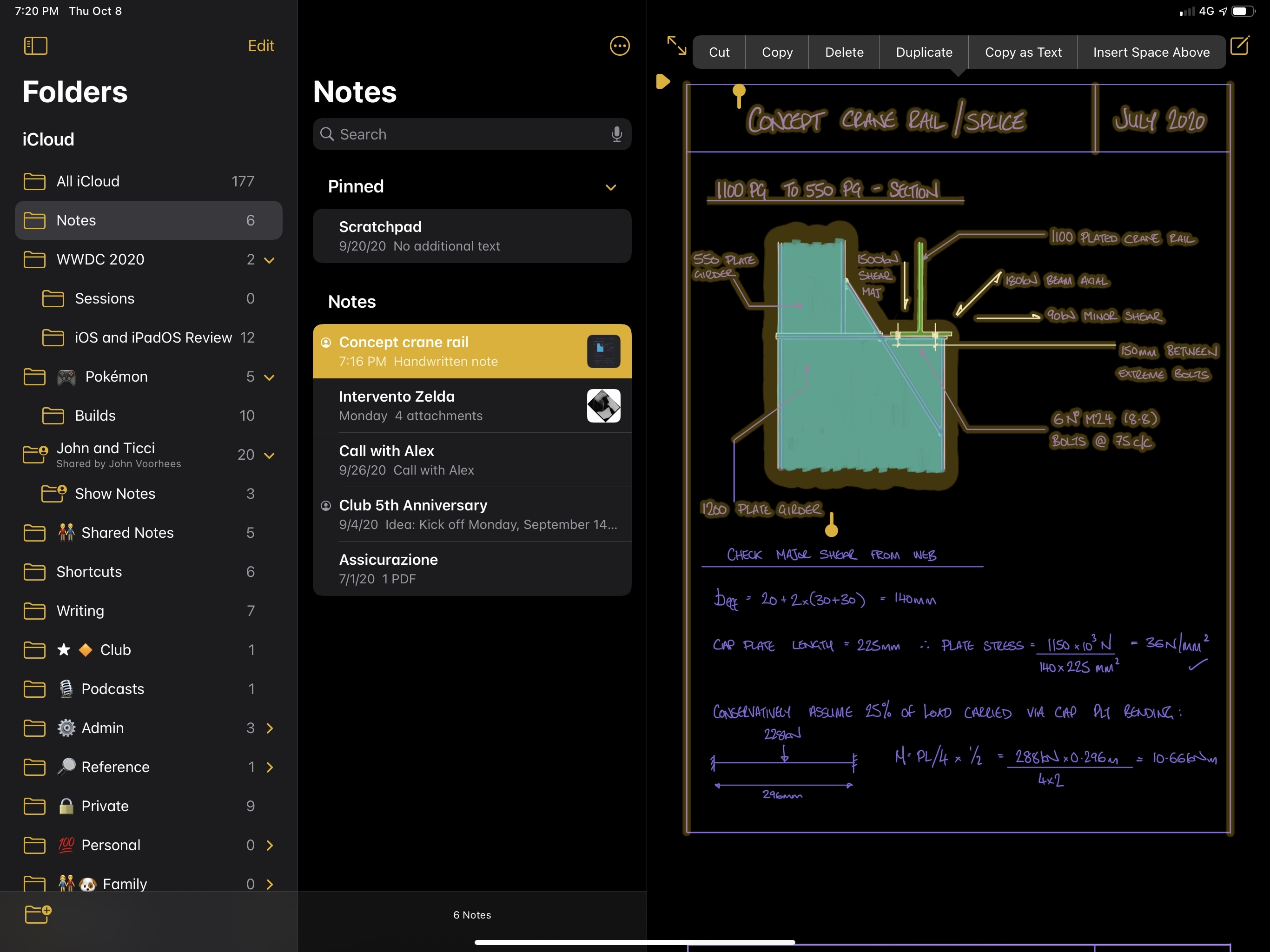The image size is (1270, 952).
Task: Open iOS and iPadOS Review folder
Action: coord(149,337)
